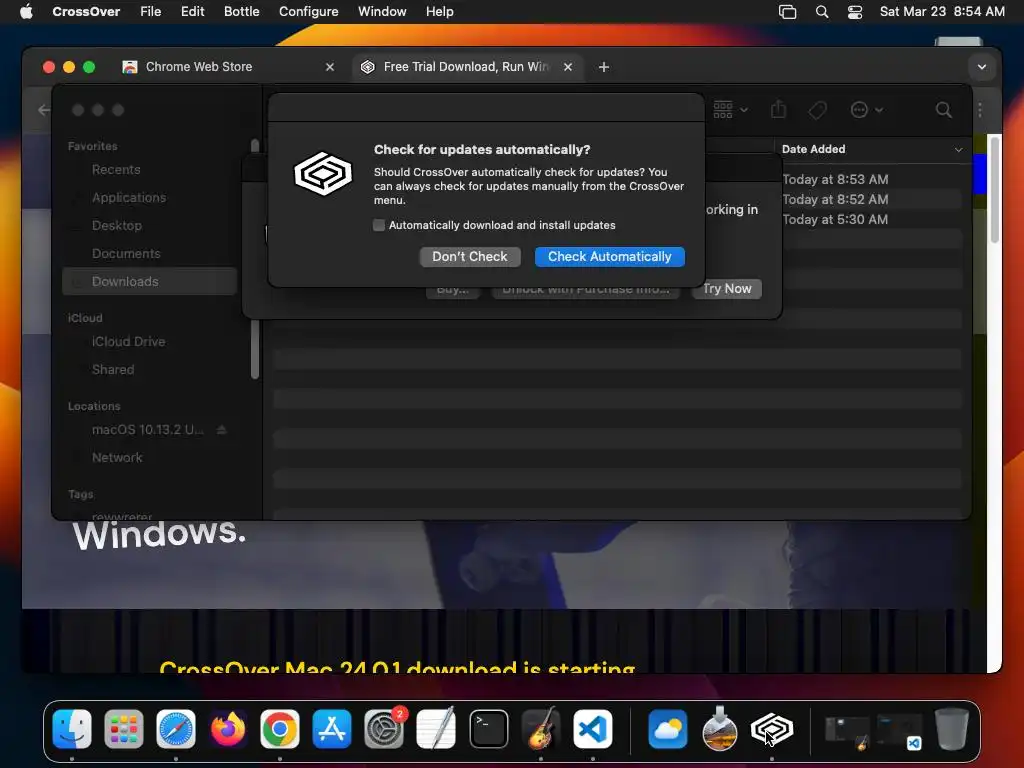Click the Check Automatically button
1024x768 pixels.
pyautogui.click(x=609, y=257)
